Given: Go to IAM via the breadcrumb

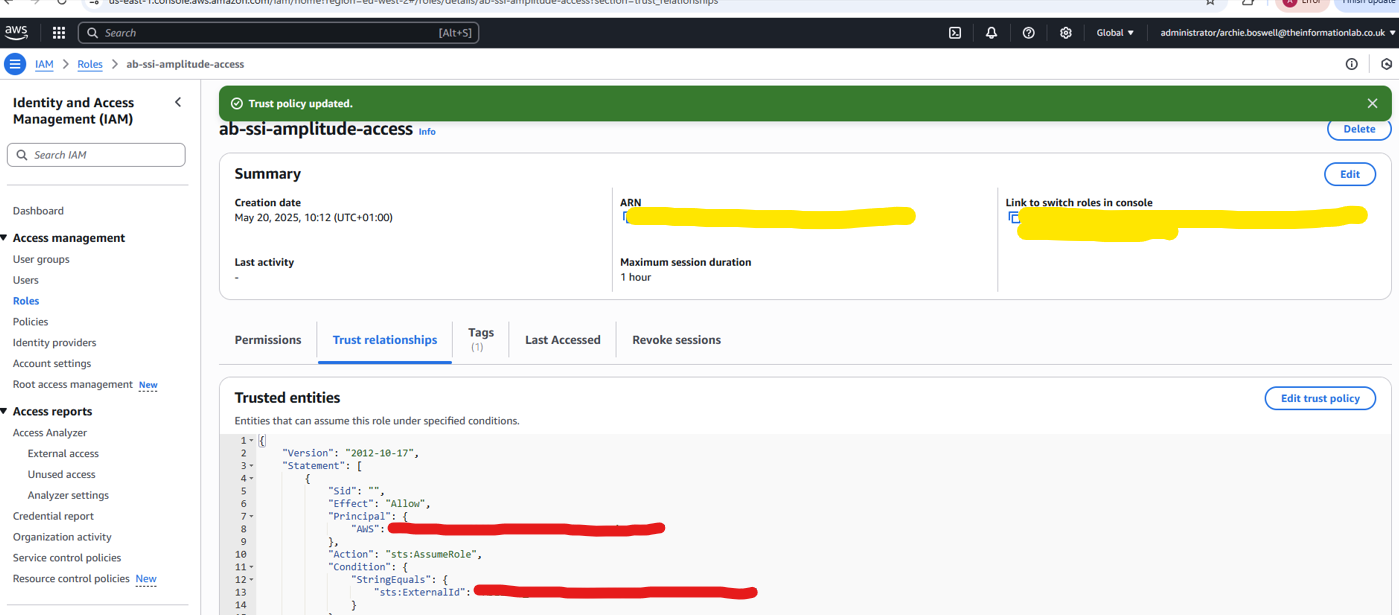Looking at the screenshot, I should 44,64.
